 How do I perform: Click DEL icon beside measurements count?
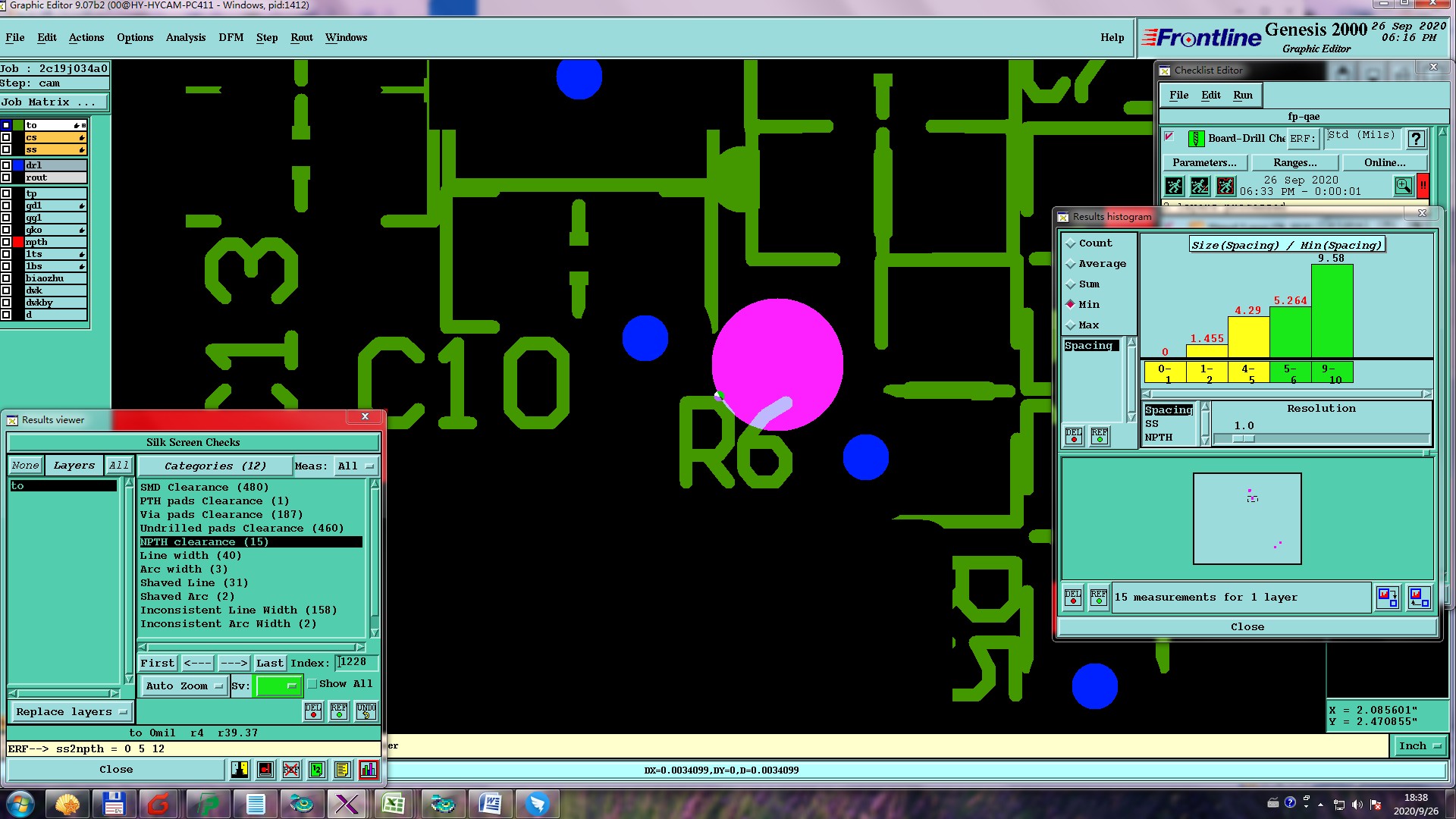[x=1073, y=598]
